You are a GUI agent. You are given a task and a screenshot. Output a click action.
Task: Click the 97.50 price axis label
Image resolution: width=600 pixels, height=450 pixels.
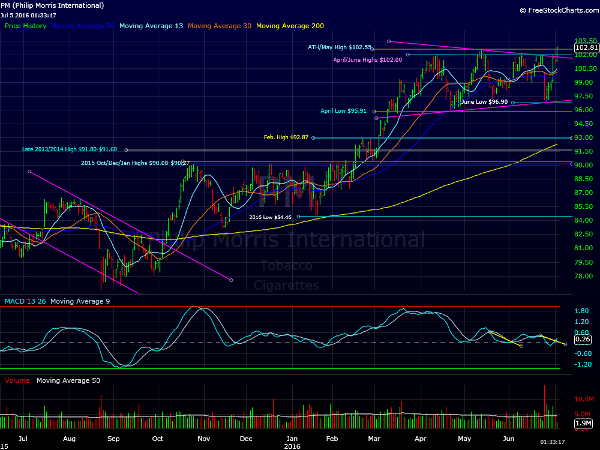pos(584,96)
